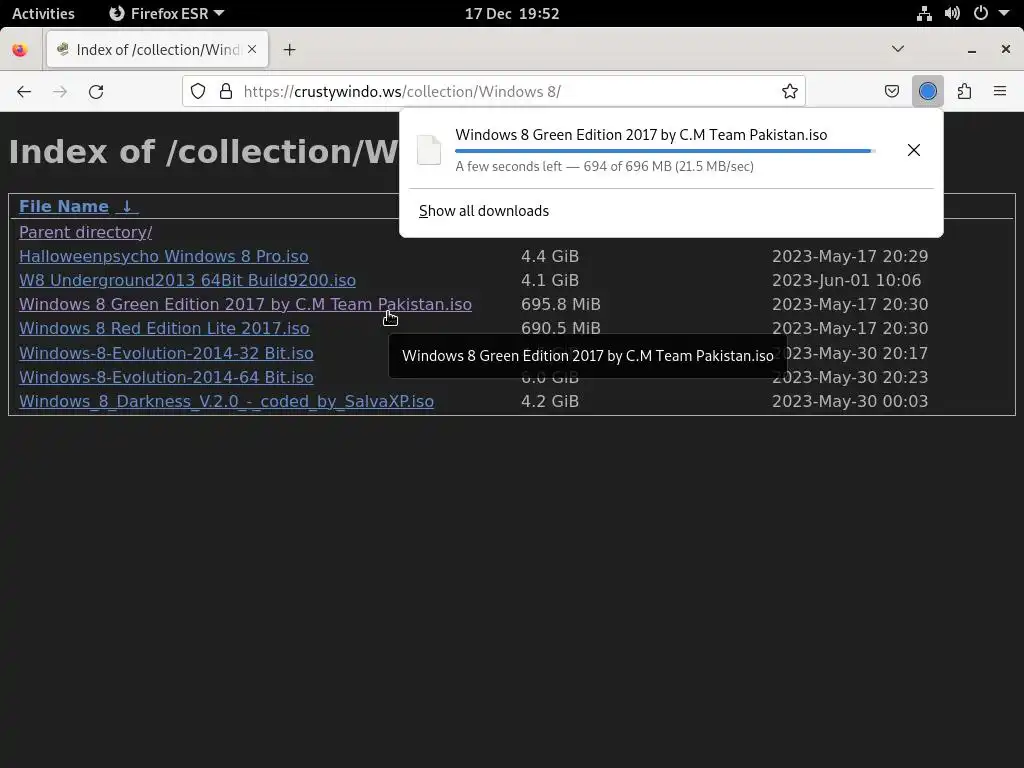The image size is (1024, 768).
Task: Click the forward navigation arrow
Action: coord(60,91)
